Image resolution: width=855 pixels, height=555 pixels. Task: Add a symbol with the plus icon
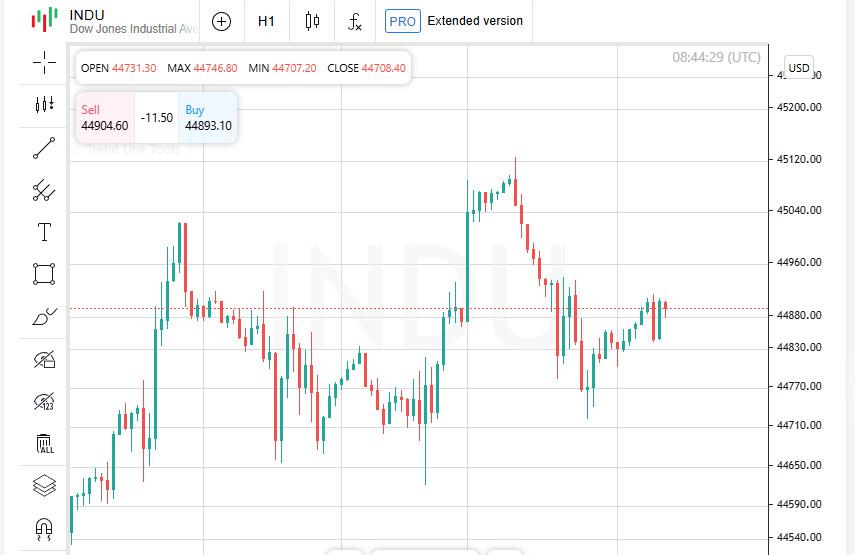pyautogui.click(x=221, y=21)
